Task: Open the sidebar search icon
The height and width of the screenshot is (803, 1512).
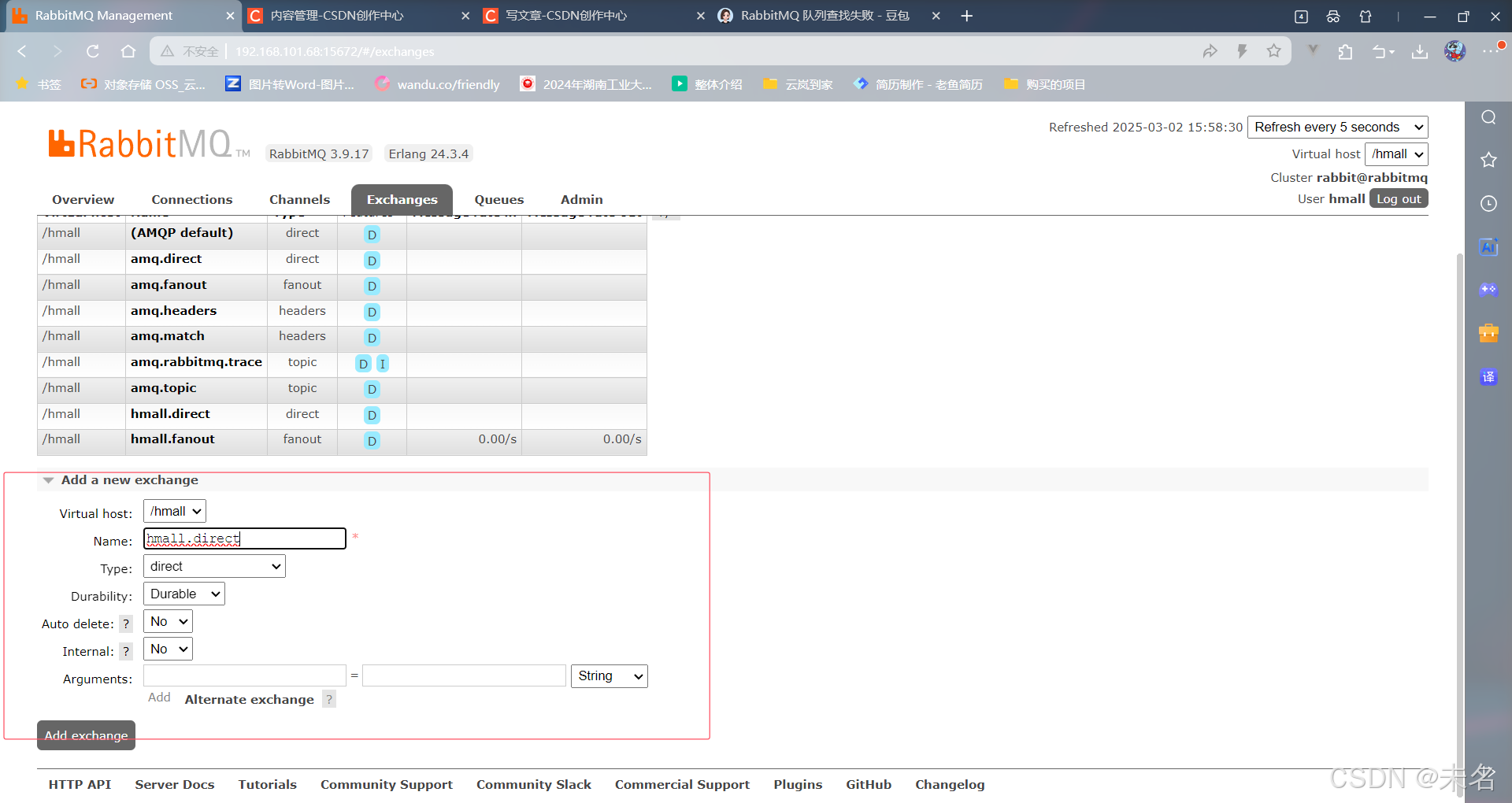Action: [1488, 117]
